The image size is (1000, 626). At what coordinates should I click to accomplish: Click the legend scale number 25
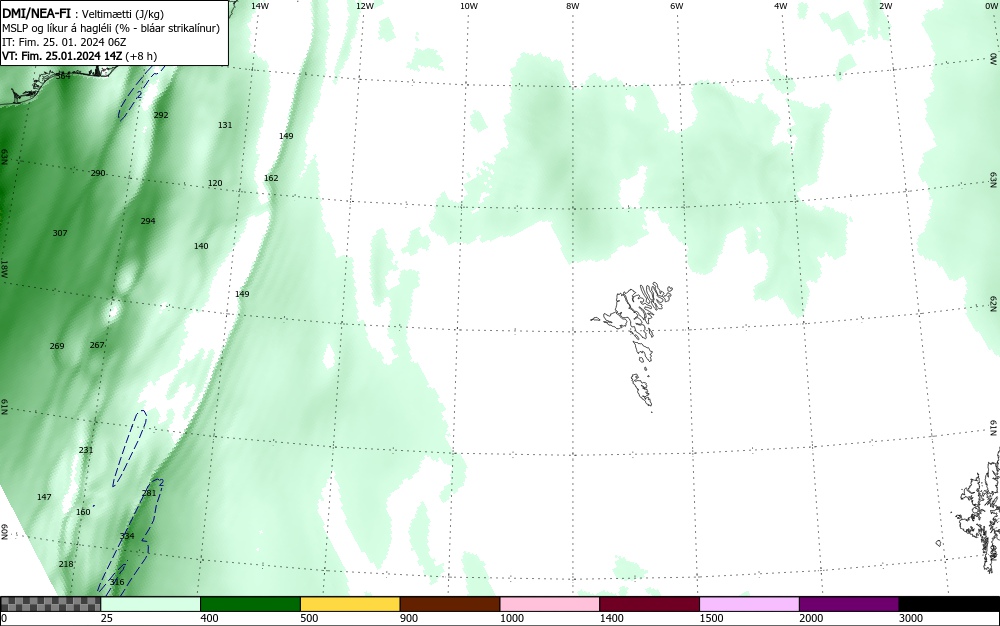[107, 618]
